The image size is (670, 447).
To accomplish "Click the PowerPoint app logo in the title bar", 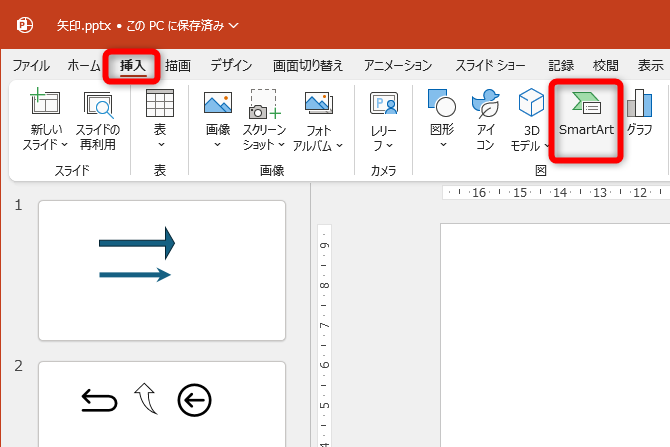I will pos(25,25).
